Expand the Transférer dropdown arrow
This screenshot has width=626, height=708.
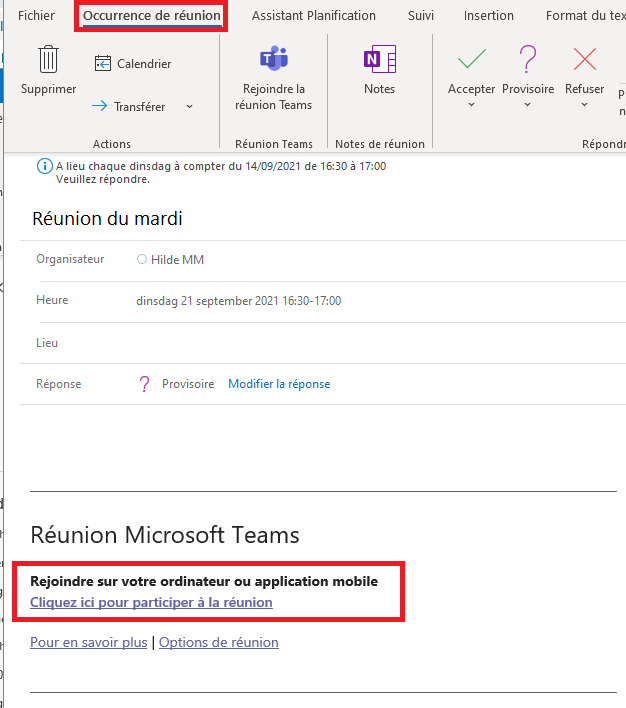coord(190,107)
